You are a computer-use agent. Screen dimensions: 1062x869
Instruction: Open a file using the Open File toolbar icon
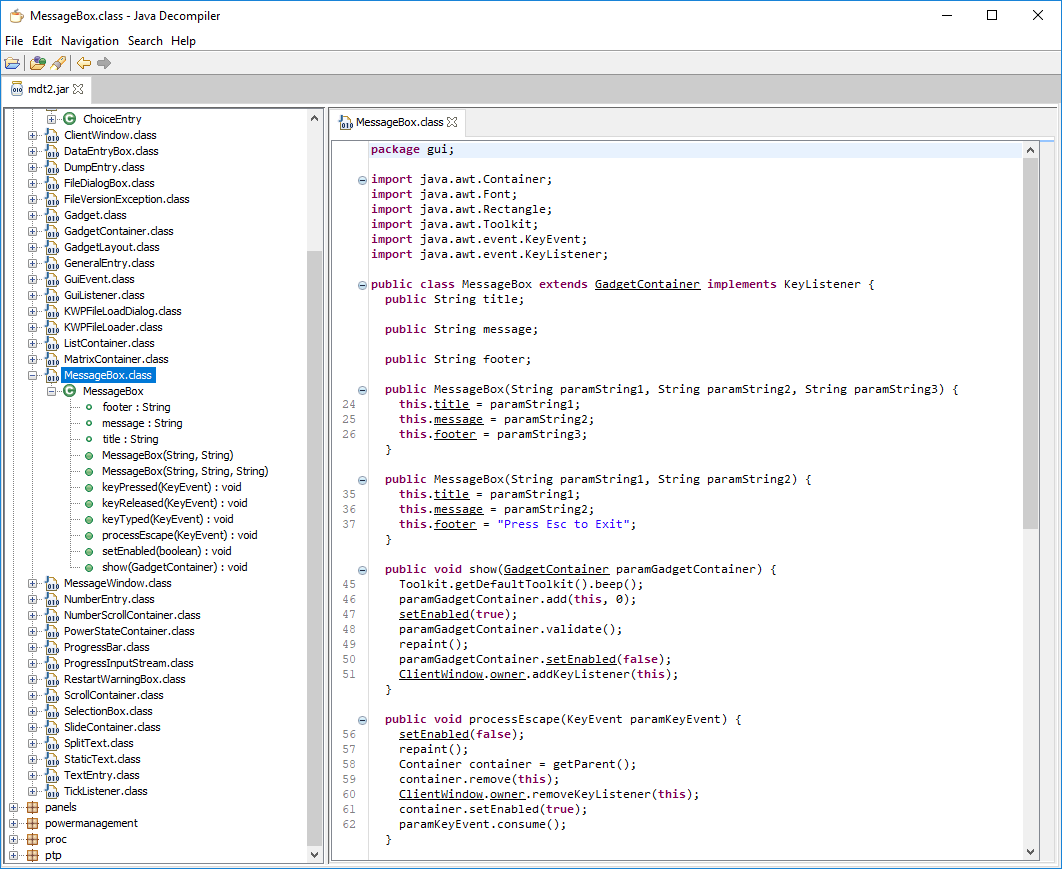tap(12, 62)
